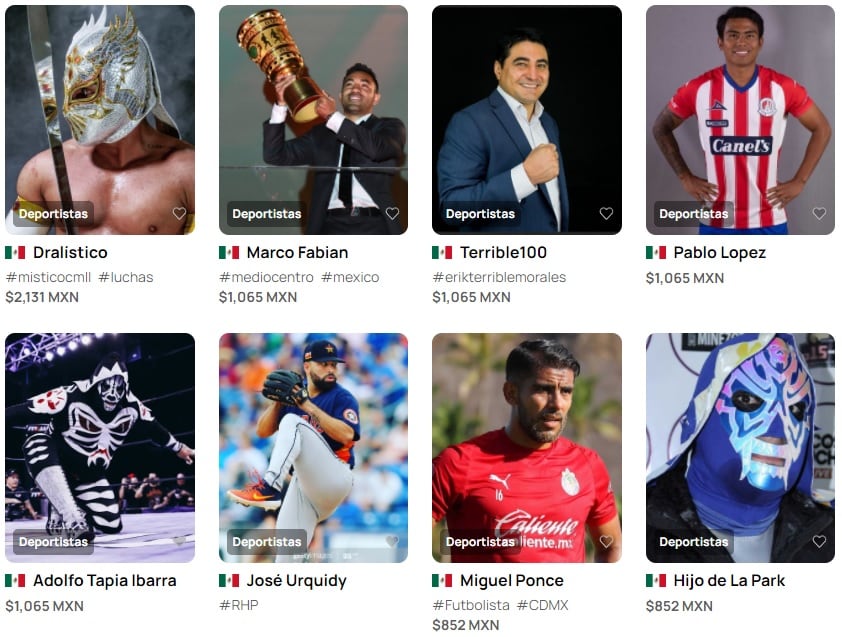Image resolution: width=842 pixels, height=637 pixels.
Task: Add Pablo Lopez to favorites via heart
Action: [819, 214]
